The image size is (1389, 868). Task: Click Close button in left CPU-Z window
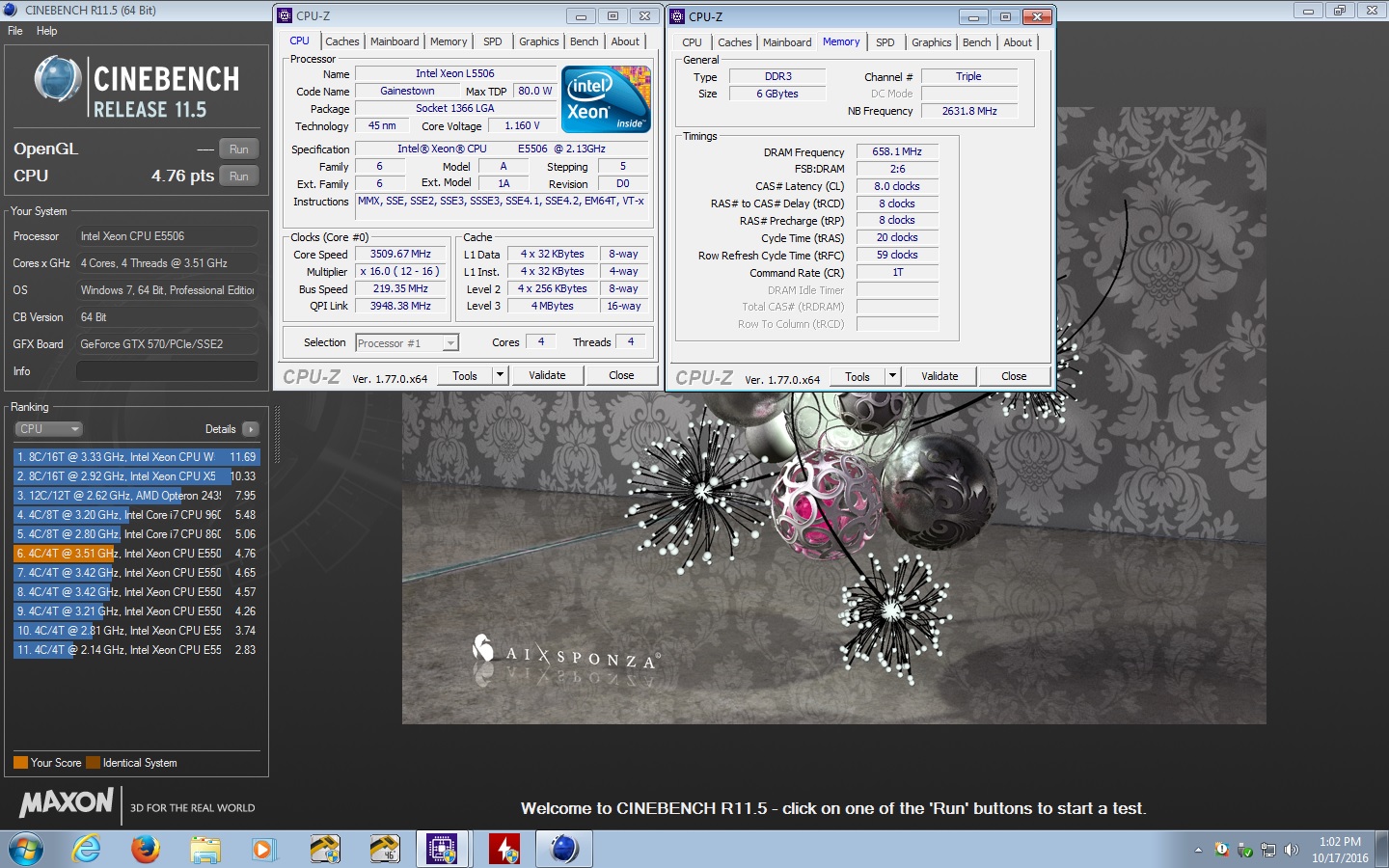pyautogui.click(x=621, y=375)
